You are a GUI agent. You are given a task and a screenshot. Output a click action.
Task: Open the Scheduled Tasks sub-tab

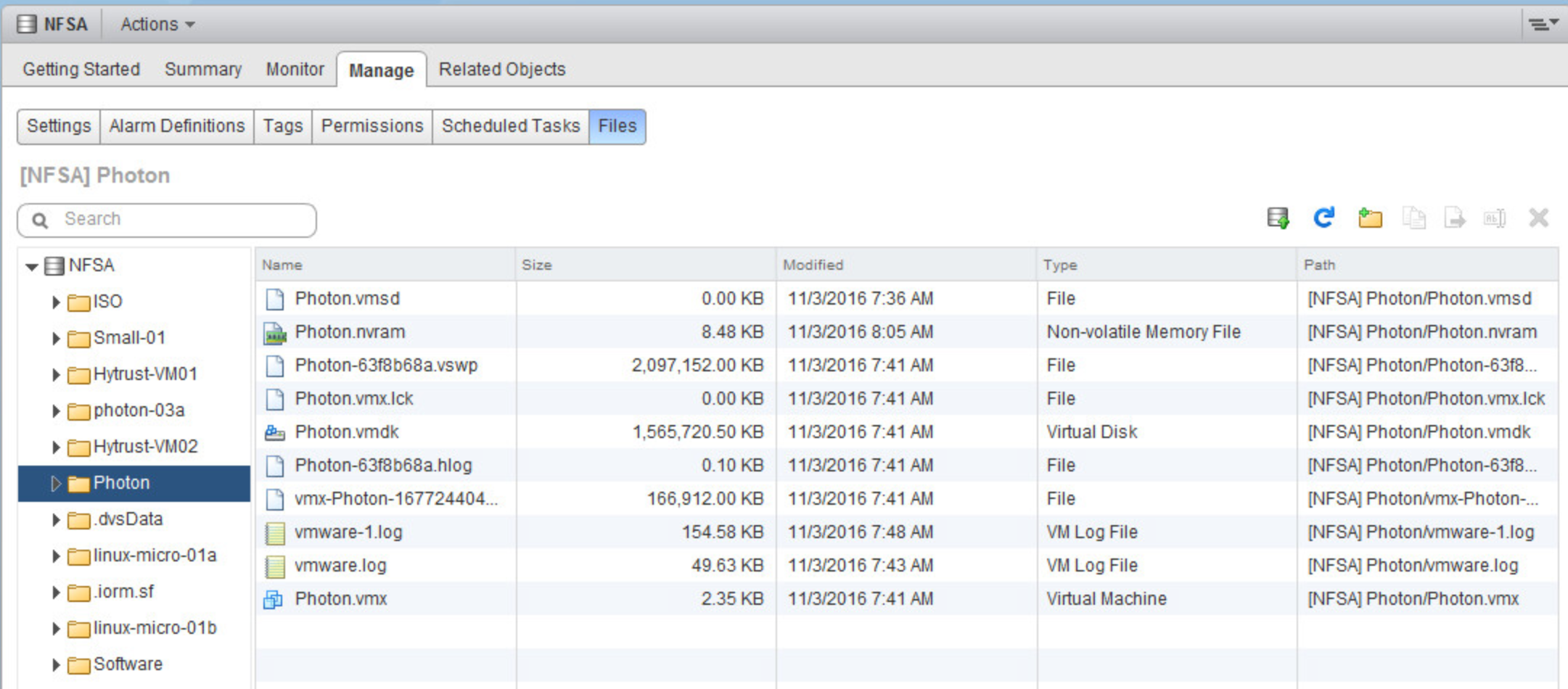click(x=510, y=126)
